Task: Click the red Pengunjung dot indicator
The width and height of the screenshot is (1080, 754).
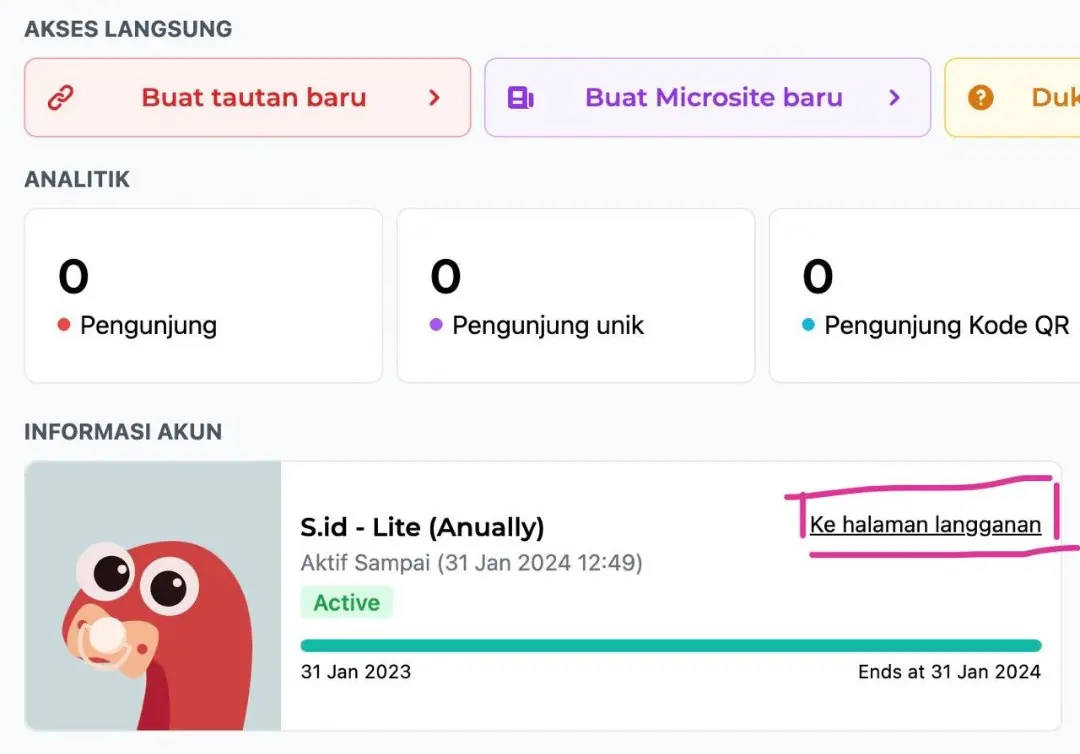Action: click(x=64, y=325)
